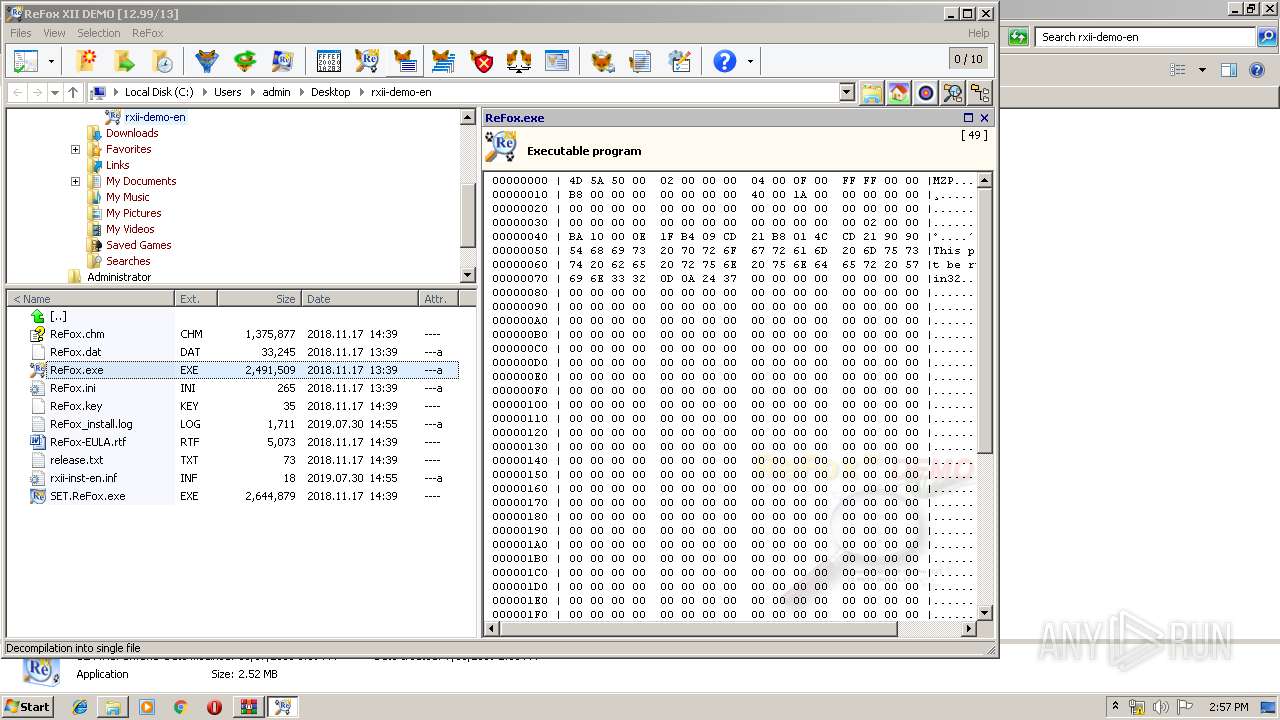Click the home icon near address bar
The height and width of the screenshot is (720, 1280).
(899, 93)
